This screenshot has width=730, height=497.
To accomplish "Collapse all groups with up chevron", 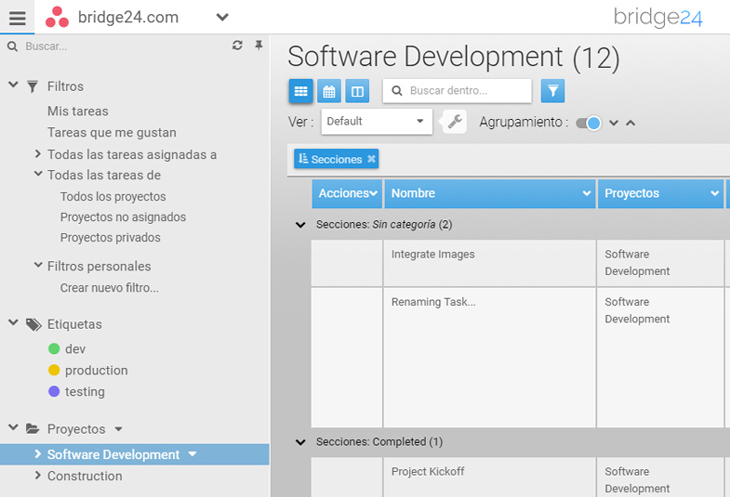I will click(630, 123).
